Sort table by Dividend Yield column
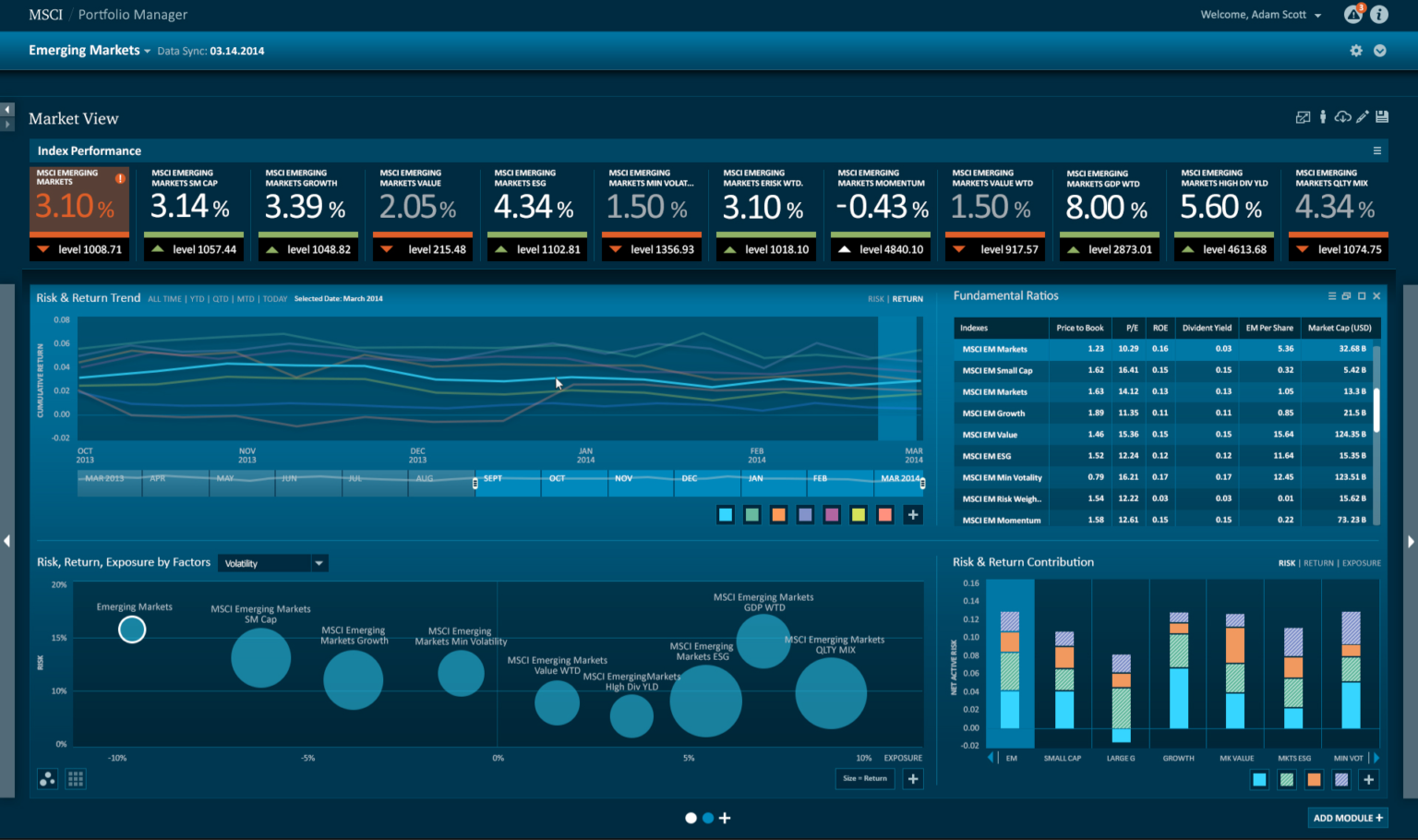The height and width of the screenshot is (840, 1418). click(x=1207, y=328)
